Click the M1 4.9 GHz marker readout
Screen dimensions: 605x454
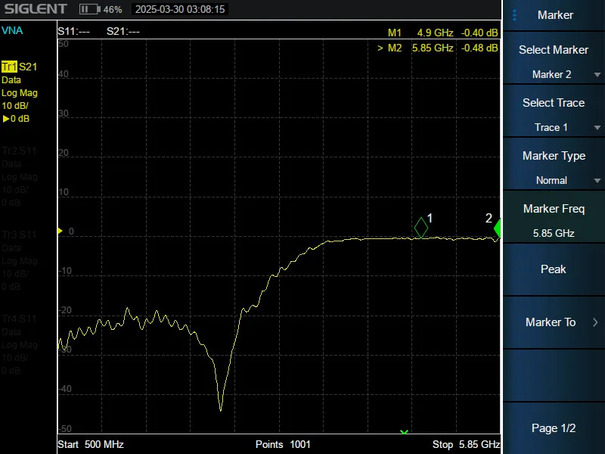click(443, 33)
